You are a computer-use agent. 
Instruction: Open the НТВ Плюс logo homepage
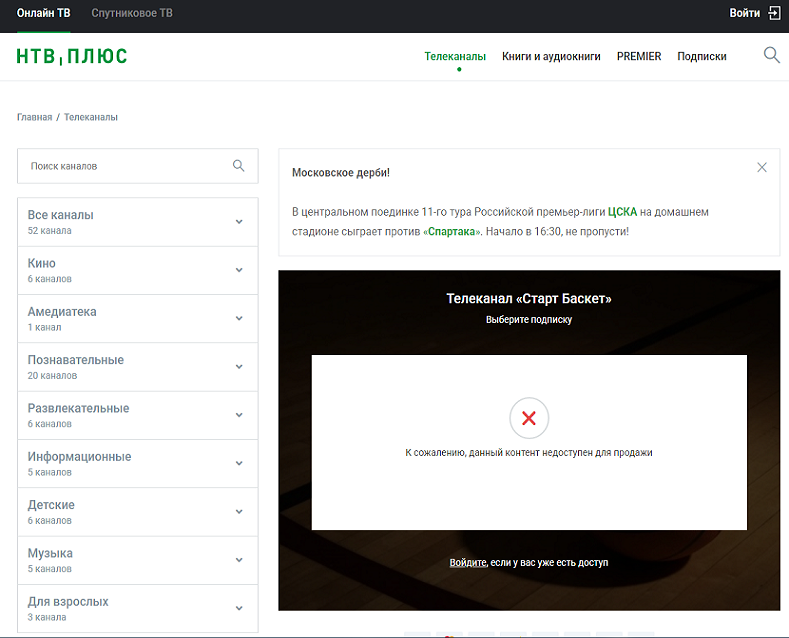[71, 56]
